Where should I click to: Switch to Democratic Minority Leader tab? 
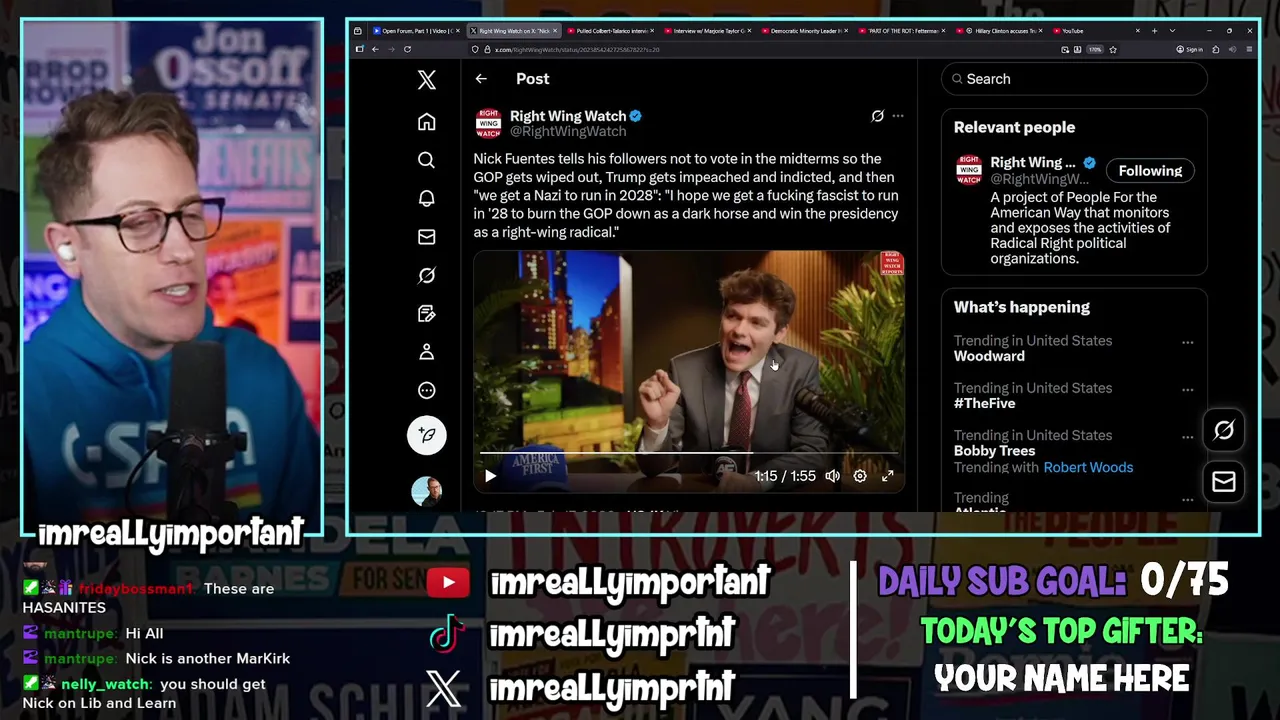(804, 31)
